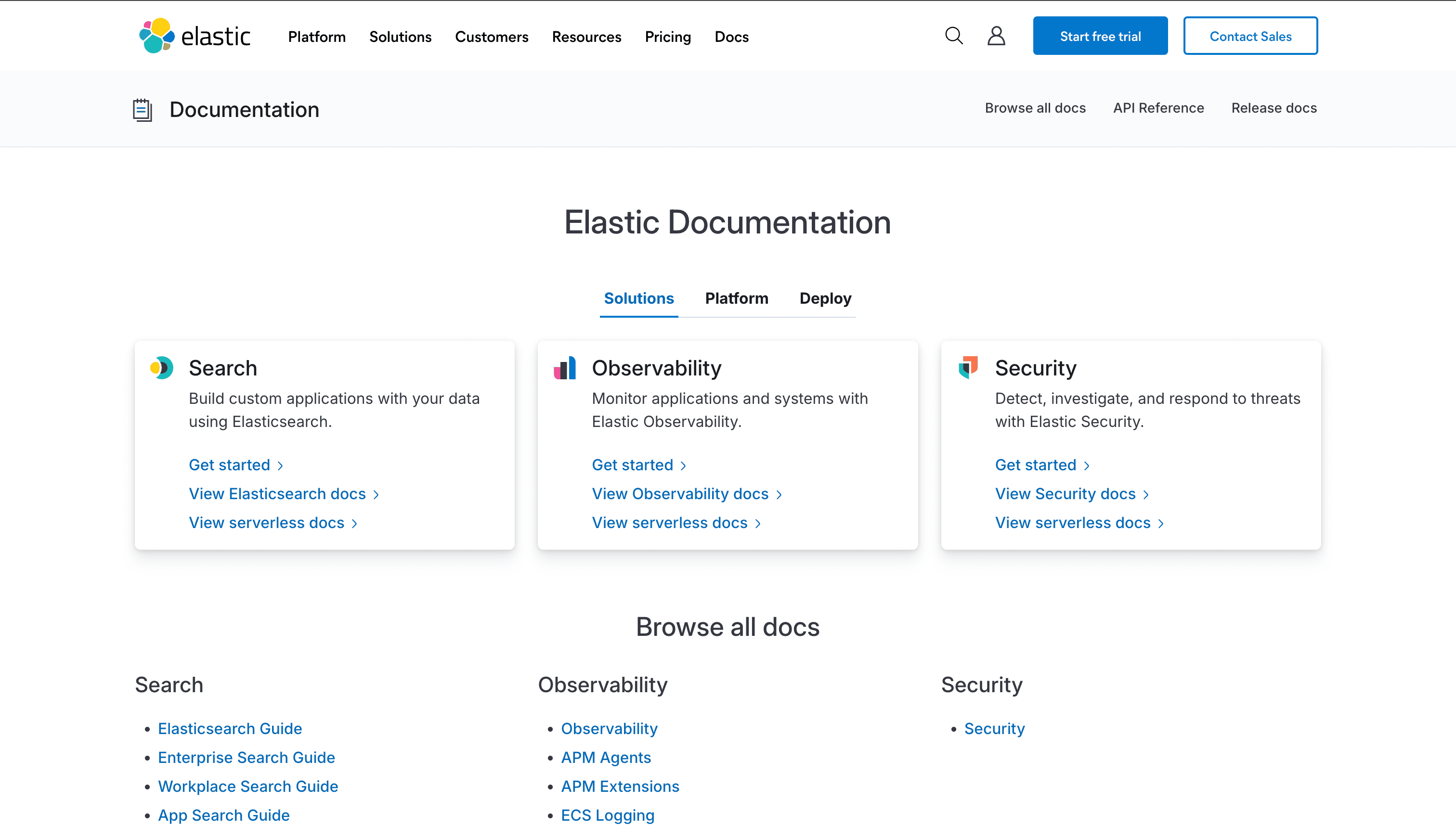
Task: Click the Observability section heading in the lower list
Action: [x=603, y=685]
